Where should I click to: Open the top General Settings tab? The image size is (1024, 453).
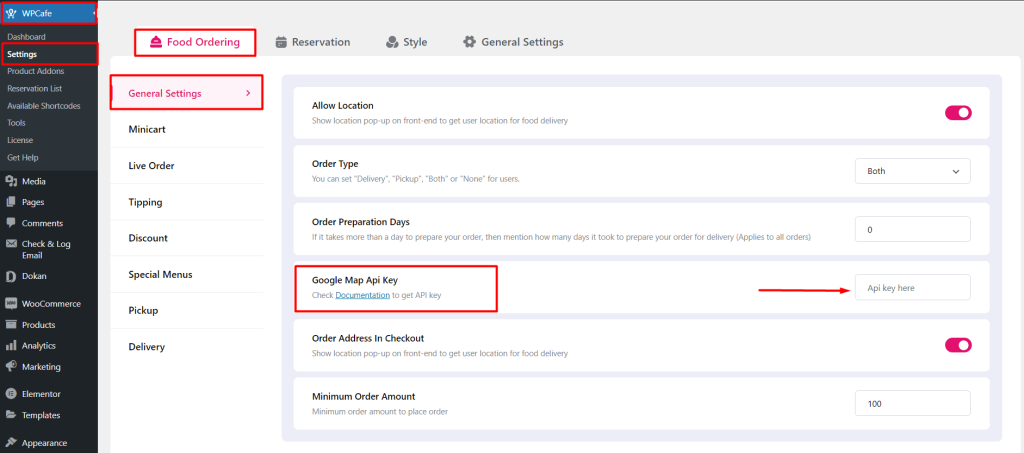(x=513, y=42)
